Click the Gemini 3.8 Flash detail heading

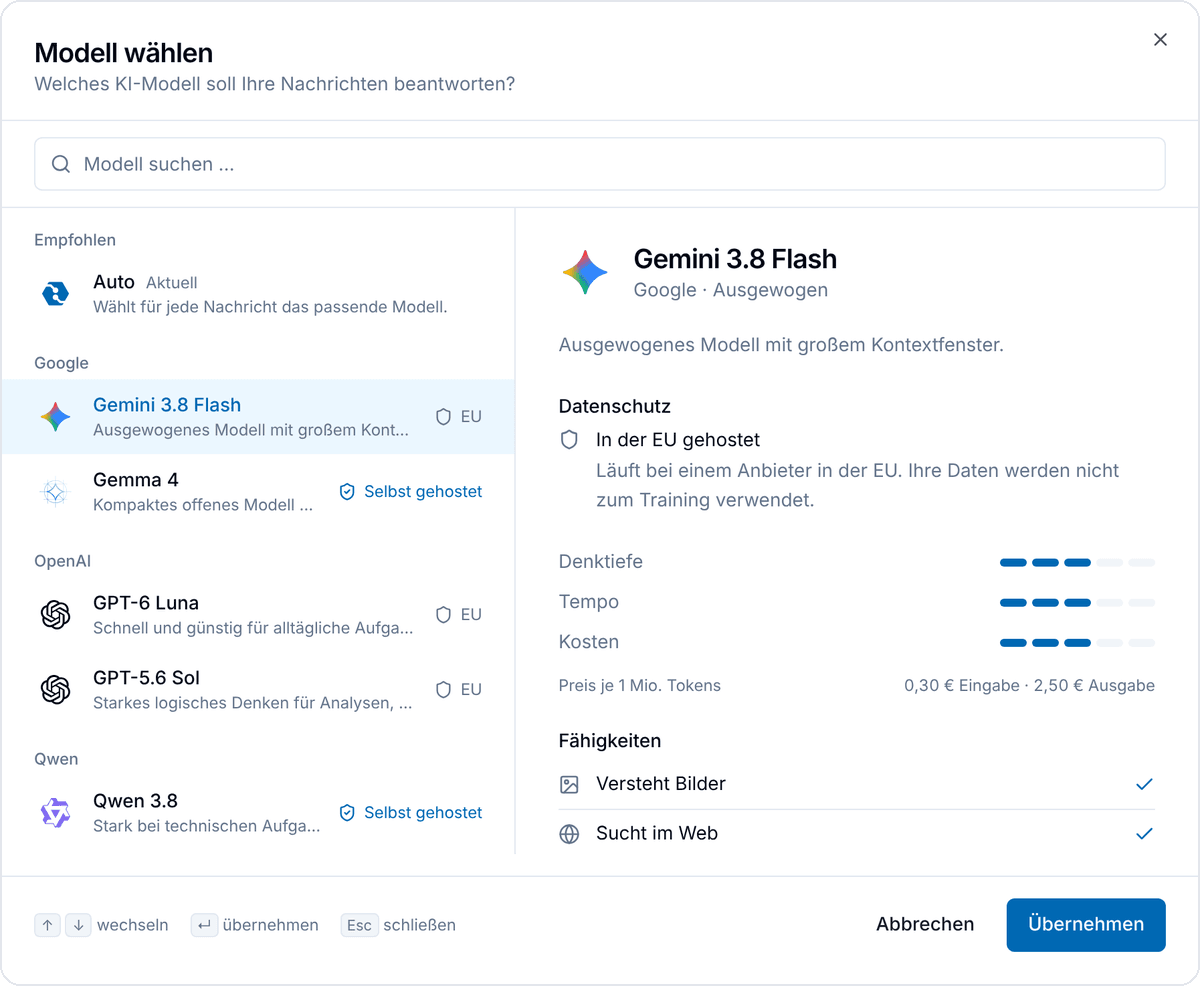click(735, 259)
